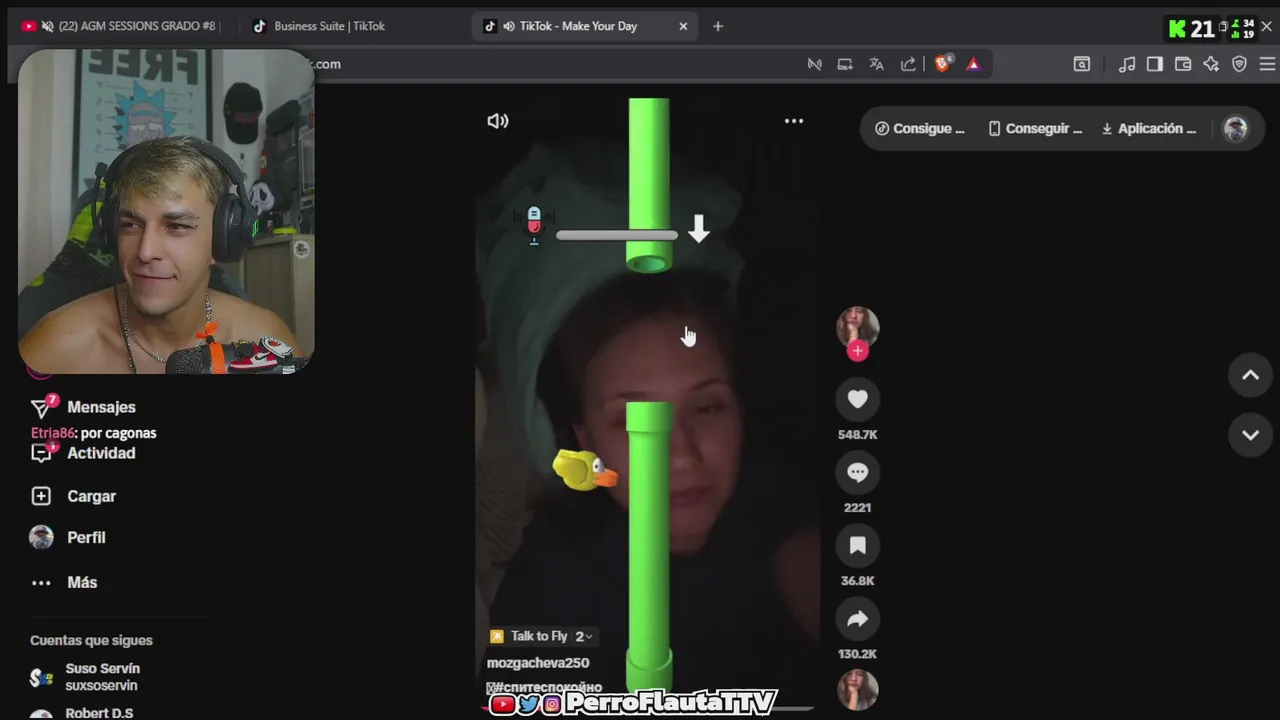
Task: Open Brave Rewards triangle icon
Action: point(973,64)
